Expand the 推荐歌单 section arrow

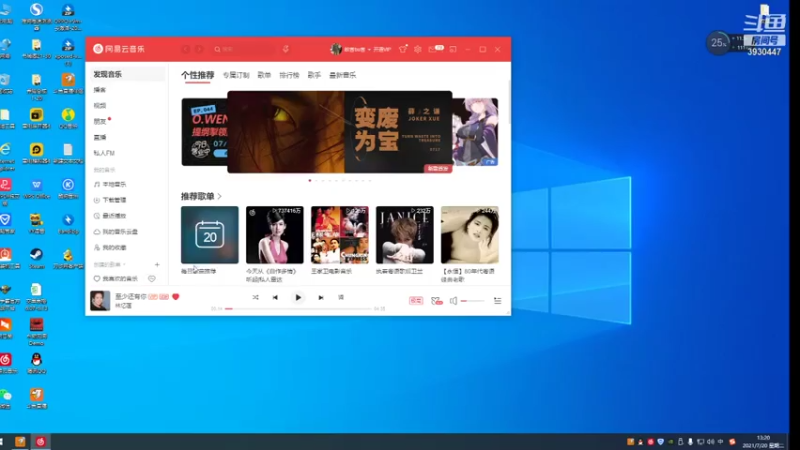(220, 196)
